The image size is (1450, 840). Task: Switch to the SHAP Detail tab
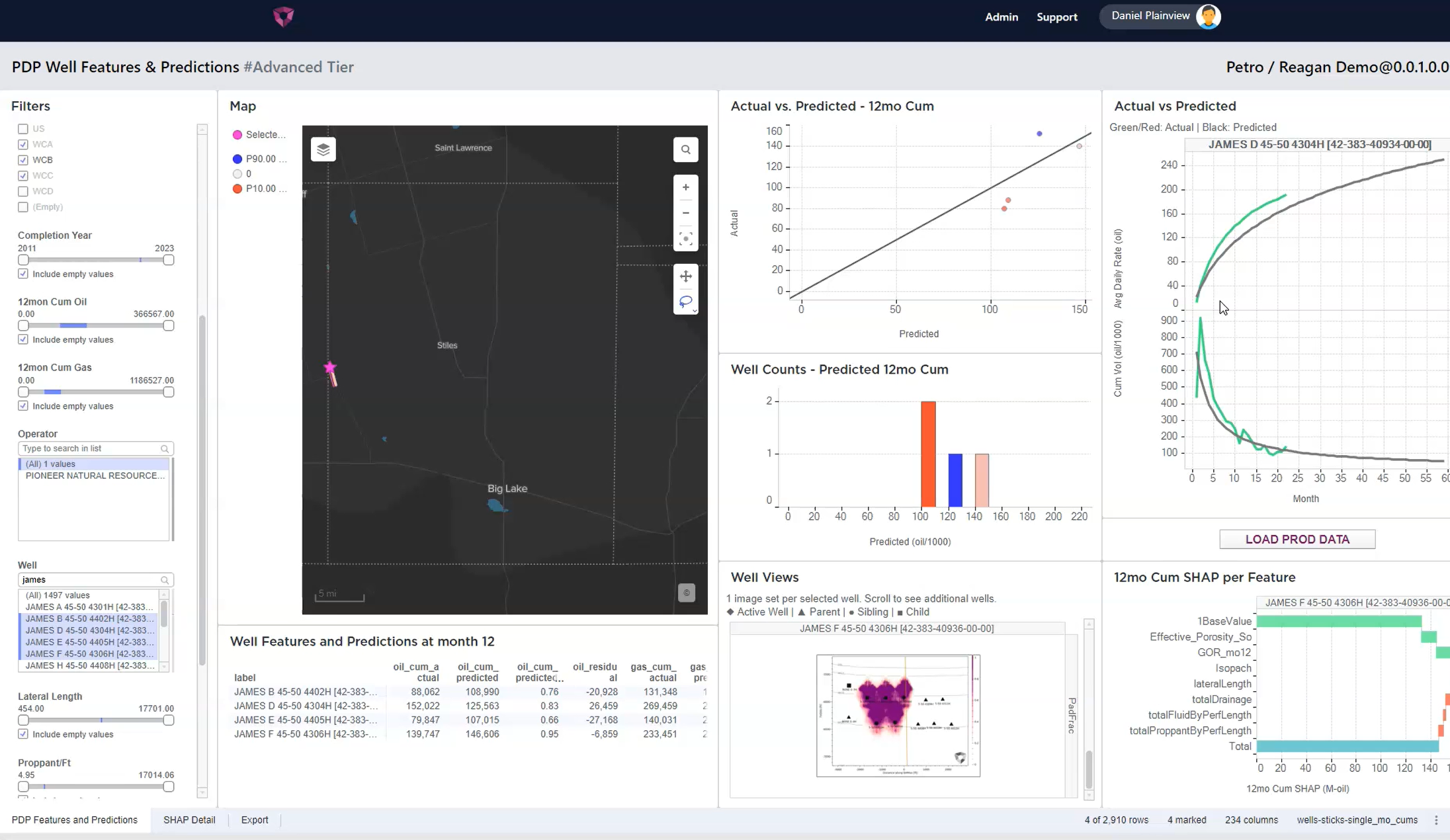(189, 820)
